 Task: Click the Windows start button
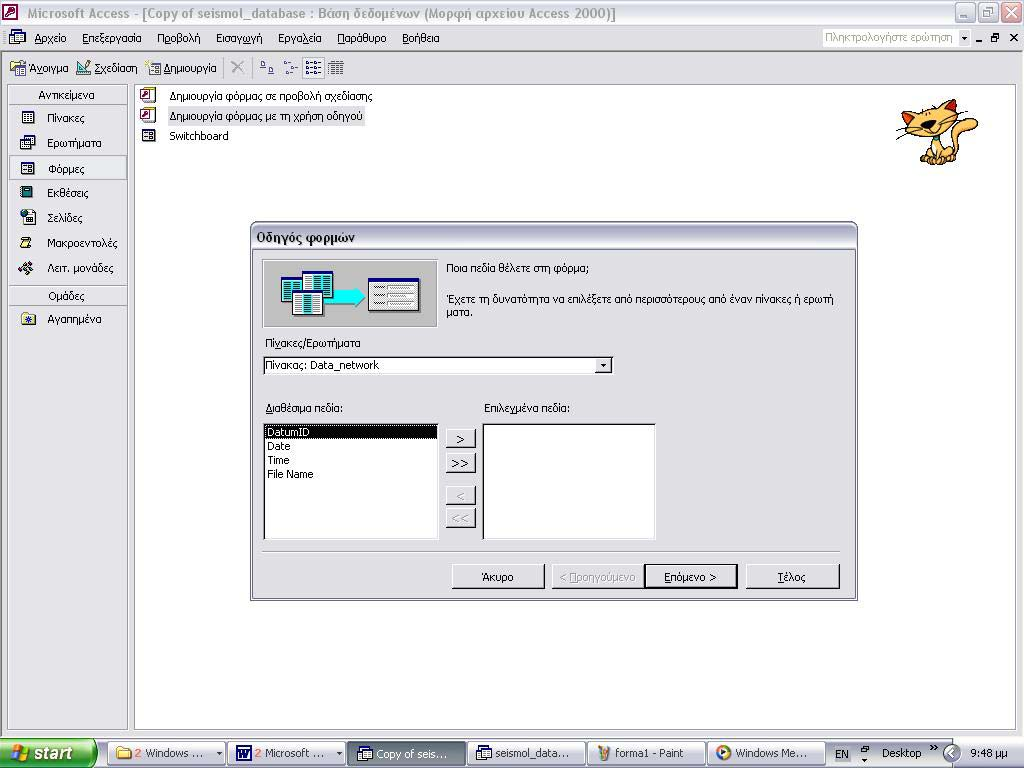pos(48,753)
